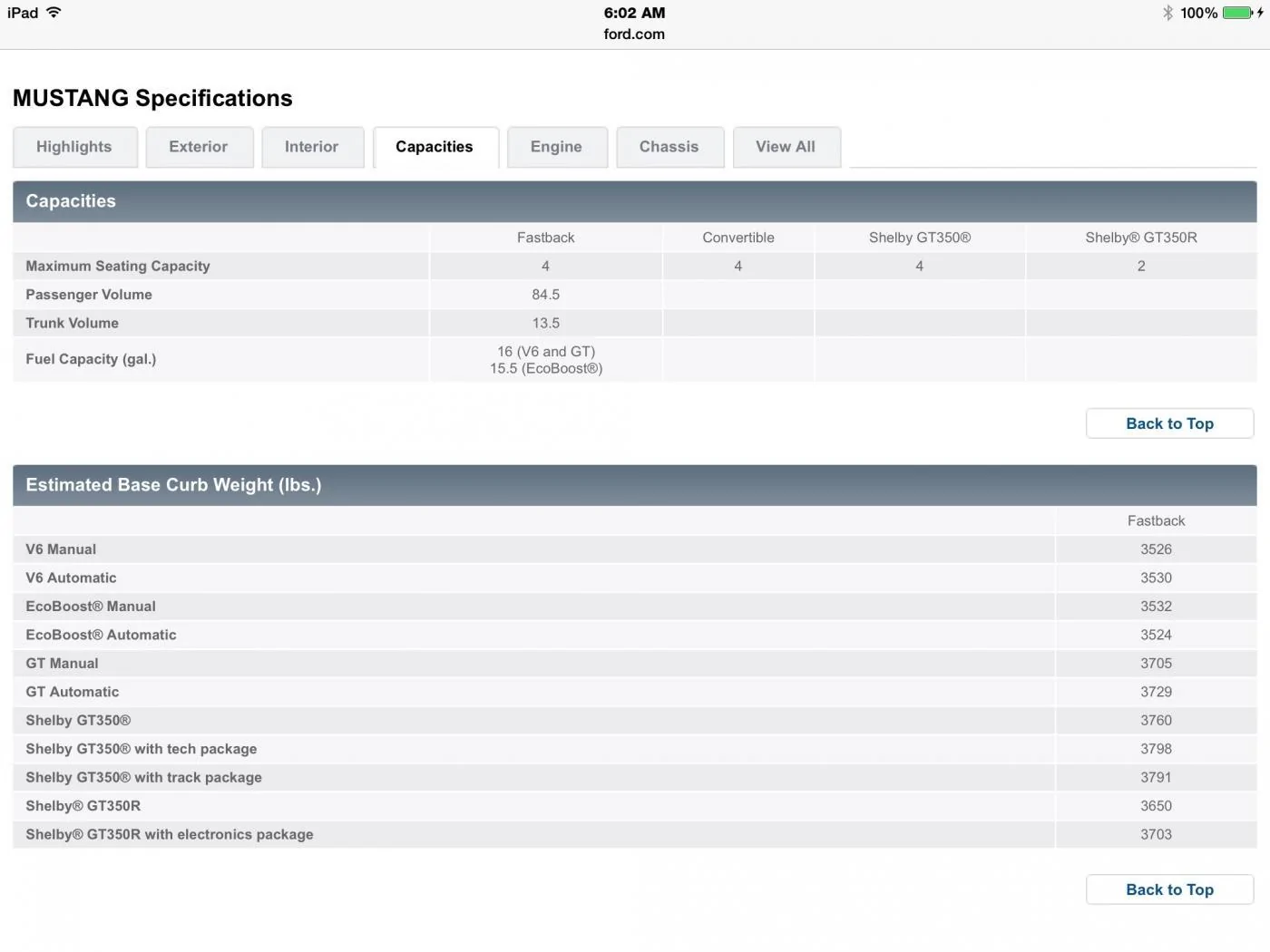The width and height of the screenshot is (1270, 952).
Task: Switch to the Engine tab
Action: [557, 147]
